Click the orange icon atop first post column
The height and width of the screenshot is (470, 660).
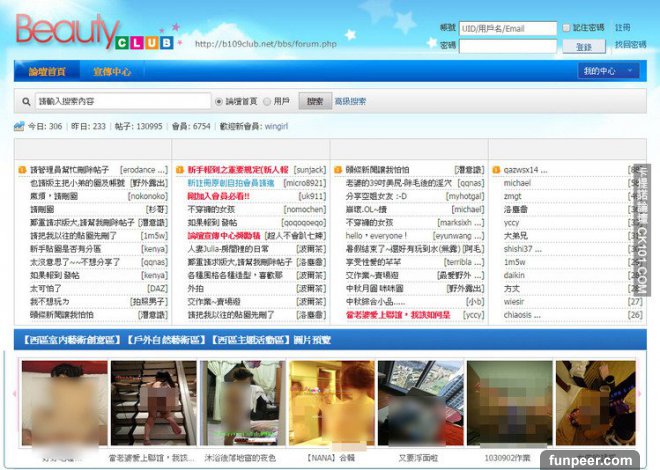[x=22, y=170]
